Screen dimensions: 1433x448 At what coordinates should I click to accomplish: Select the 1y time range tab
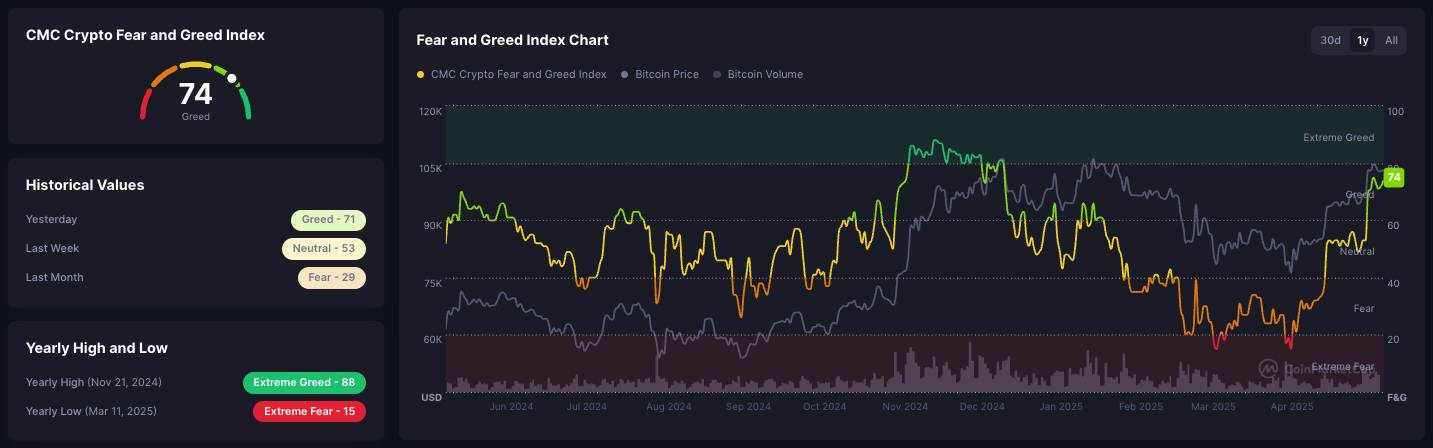pyautogui.click(x=1362, y=40)
